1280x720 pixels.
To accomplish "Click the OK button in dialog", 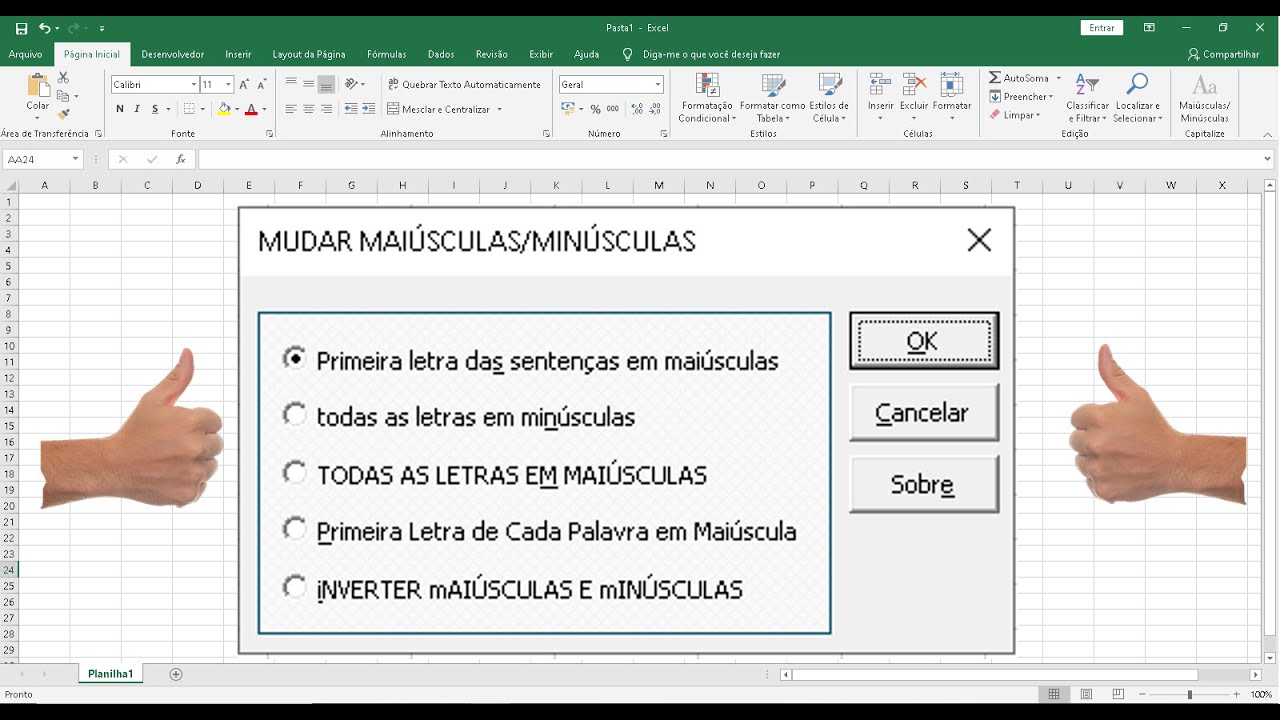I will click(923, 341).
